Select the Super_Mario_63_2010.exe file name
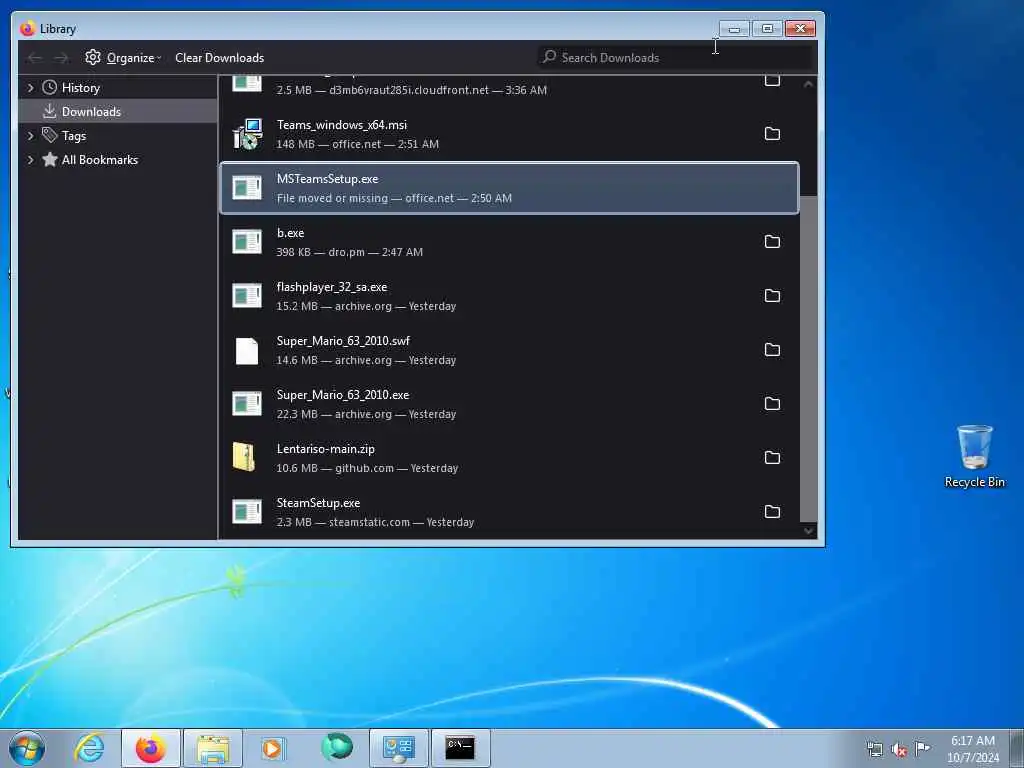1024x768 pixels. pyautogui.click(x=343, y=395)
